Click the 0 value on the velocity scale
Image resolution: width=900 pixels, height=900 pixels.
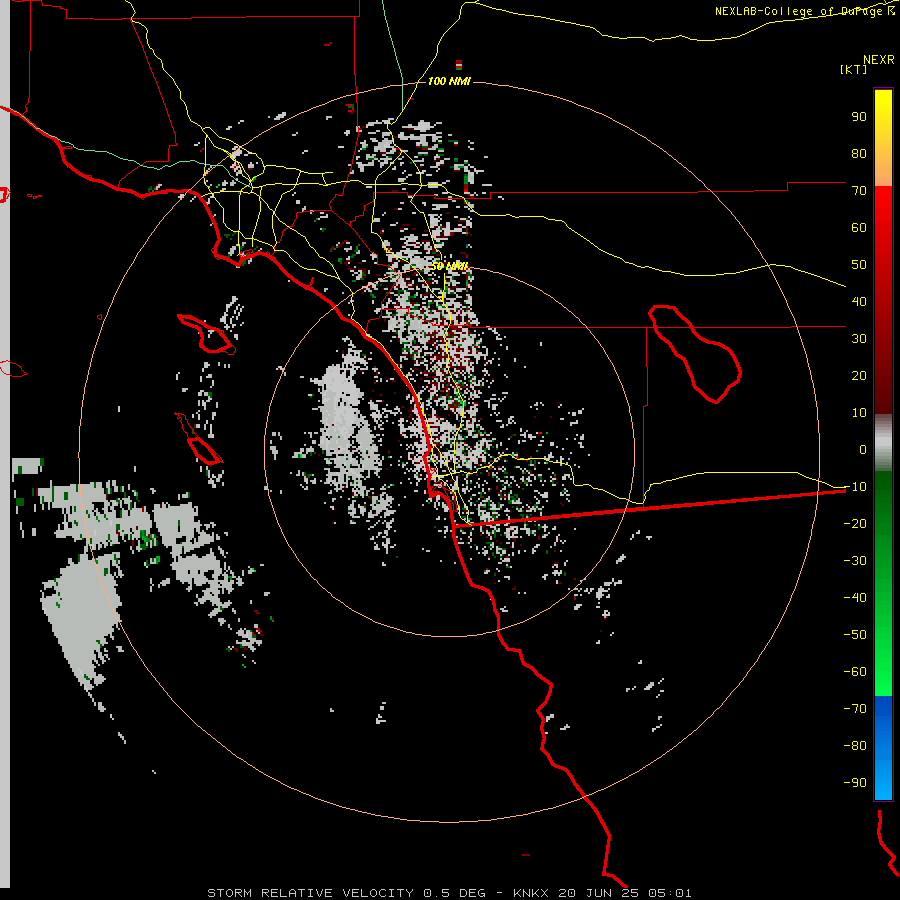point(863,449)
